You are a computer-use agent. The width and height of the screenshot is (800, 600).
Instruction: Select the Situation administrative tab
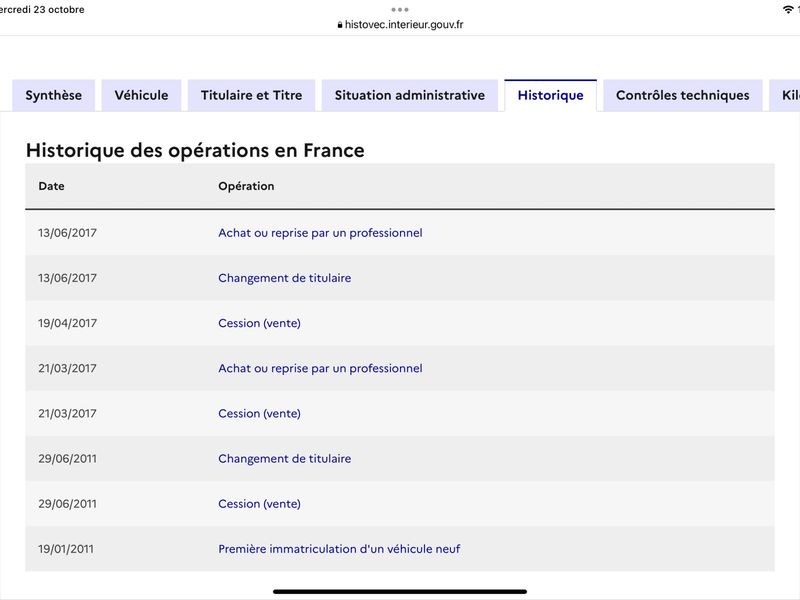tap(410, 95)
